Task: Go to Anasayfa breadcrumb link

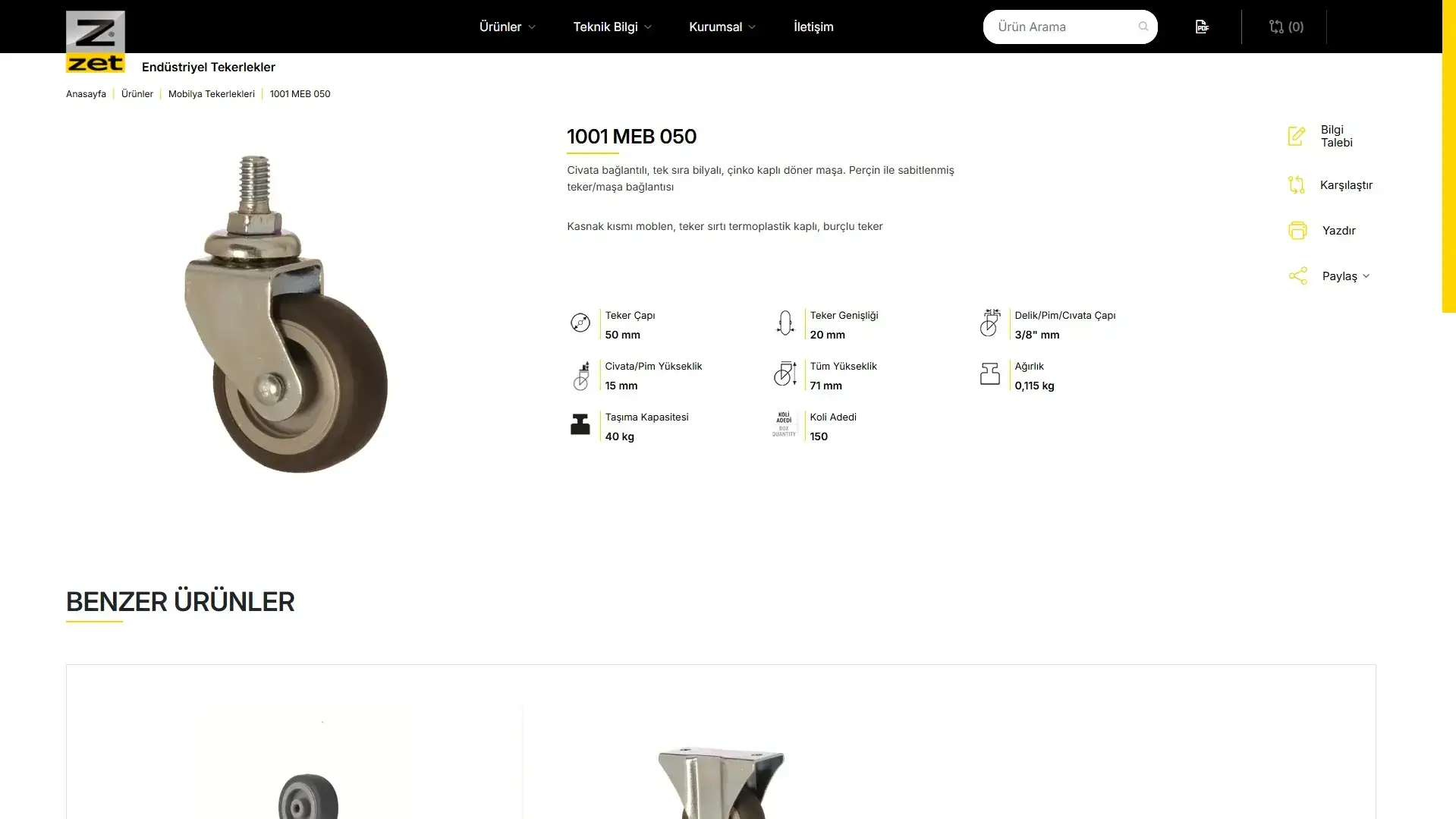Action: tap(86, 94)
